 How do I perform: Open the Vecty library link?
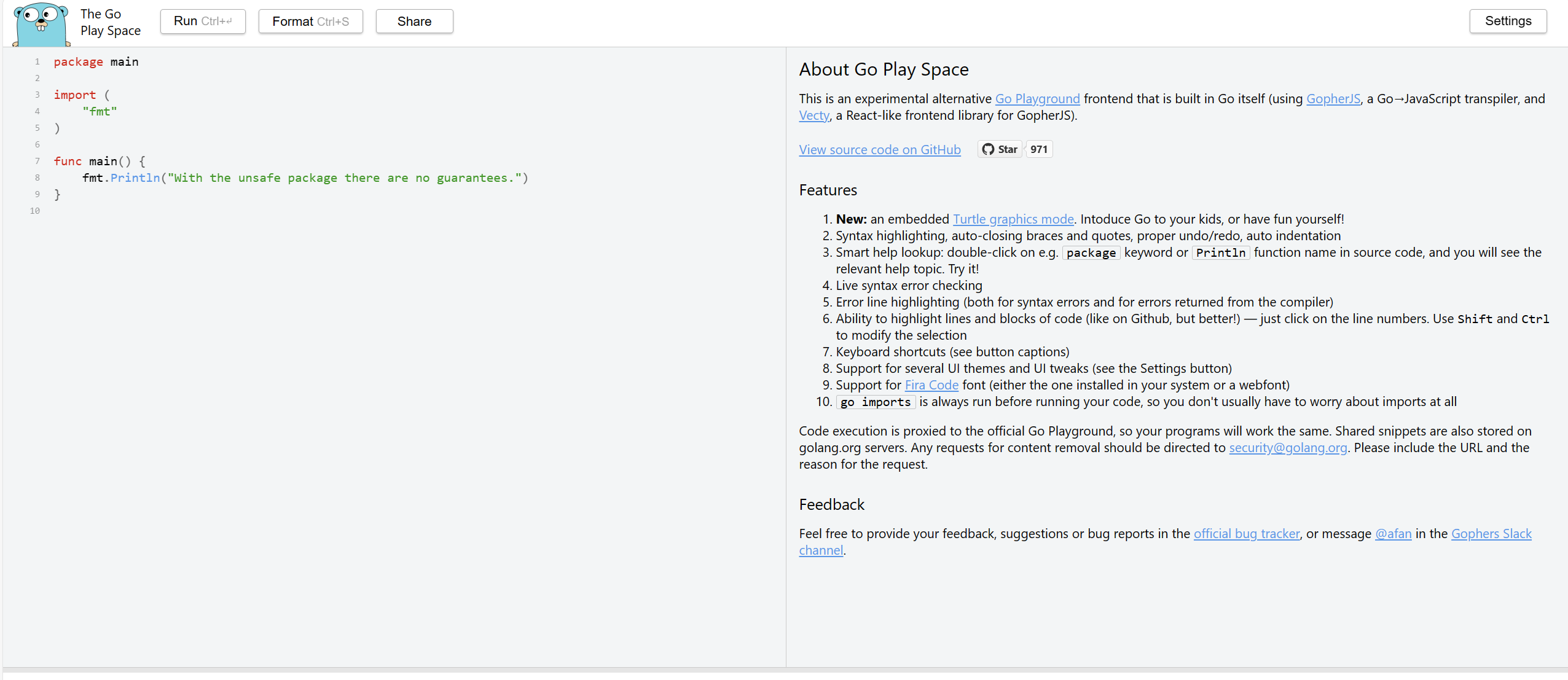[x=813, y=115]
